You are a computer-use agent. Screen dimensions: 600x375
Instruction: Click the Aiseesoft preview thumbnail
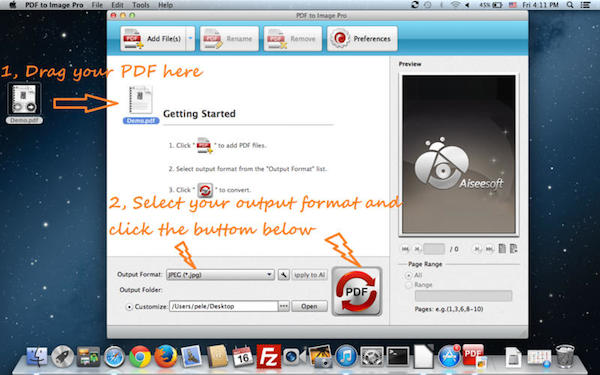pos(458,154)
